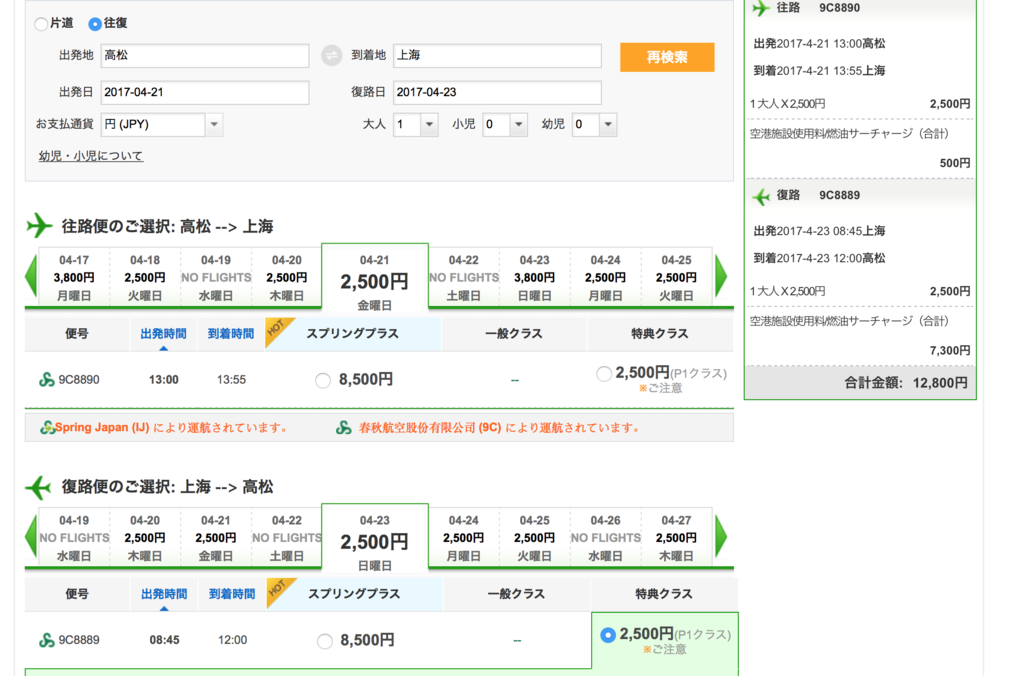Click the 7,300円 surcharge amount in summary
This screenshot has width=1024, height=676.
[x=950, y=351]
